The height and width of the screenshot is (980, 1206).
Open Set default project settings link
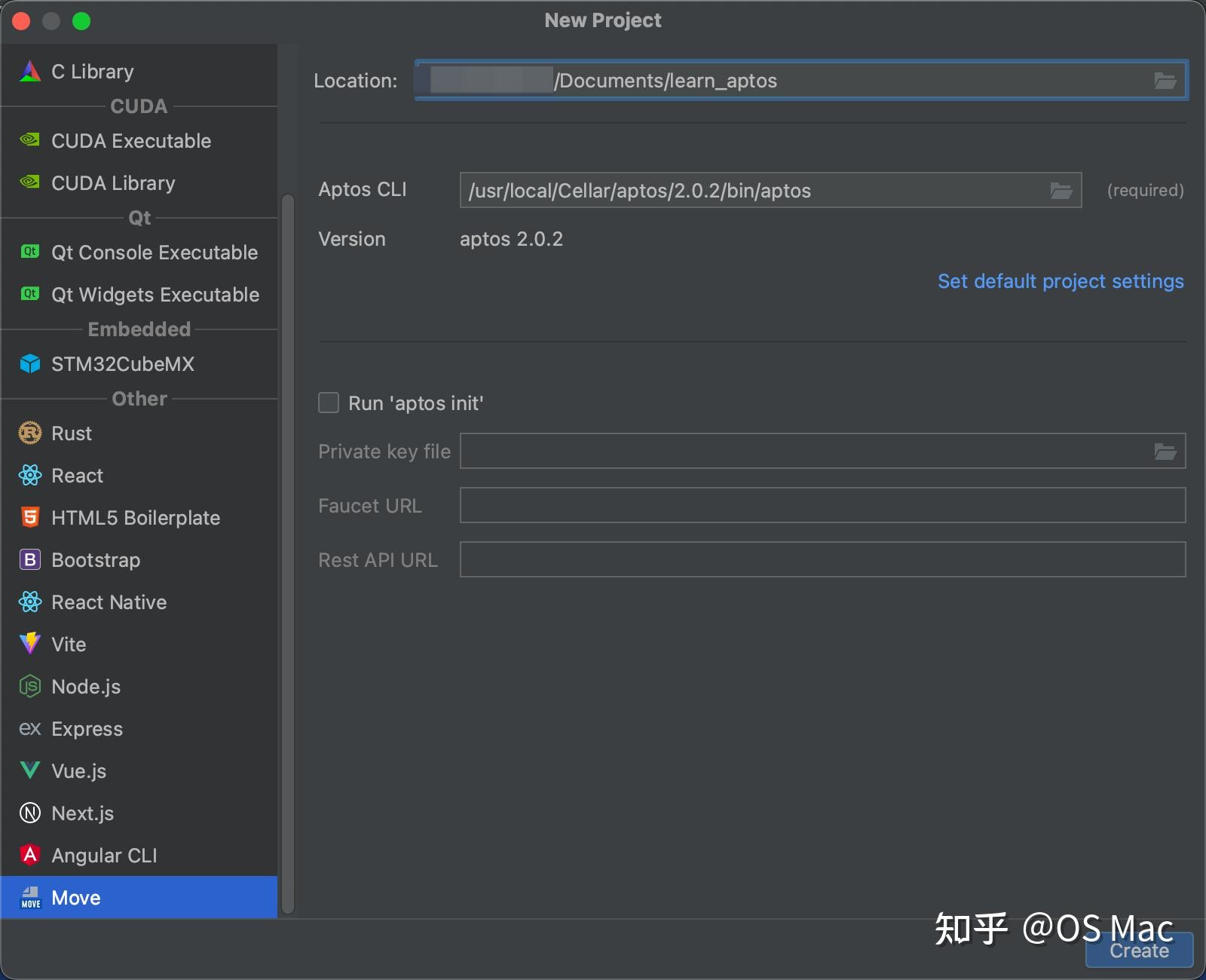coord(1061,281)
